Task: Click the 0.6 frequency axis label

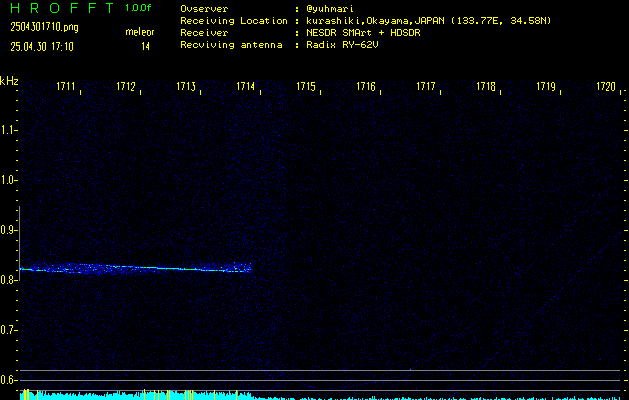Action: coord(7,380)
